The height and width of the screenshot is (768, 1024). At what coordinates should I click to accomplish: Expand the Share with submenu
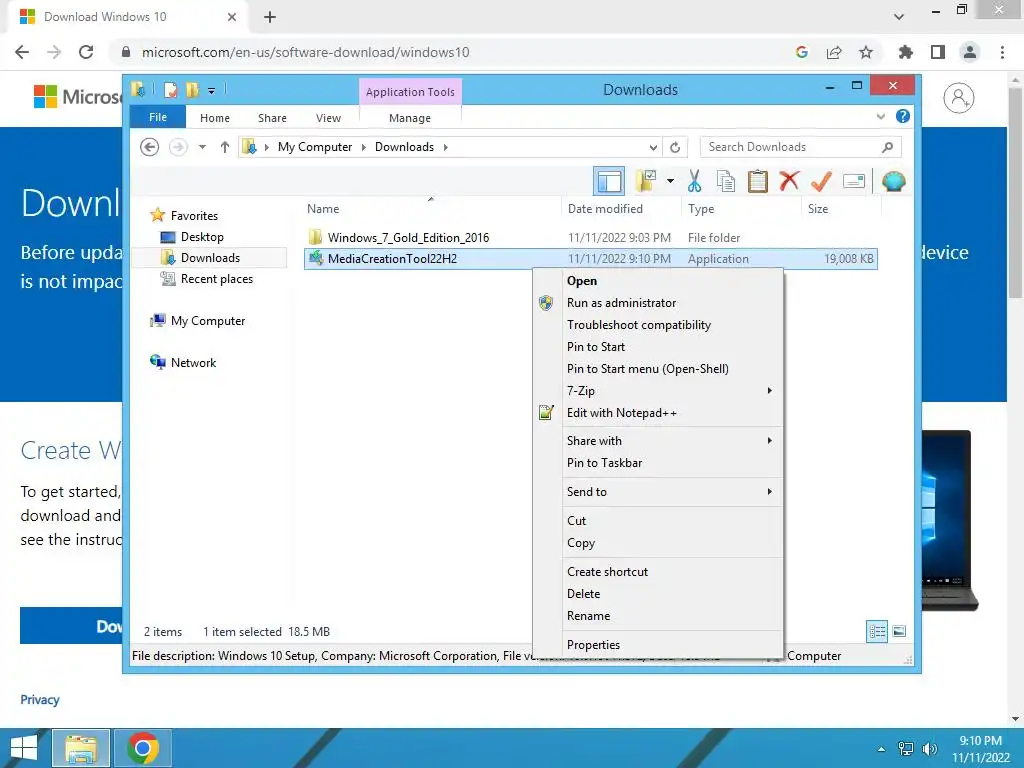(658, 440)
